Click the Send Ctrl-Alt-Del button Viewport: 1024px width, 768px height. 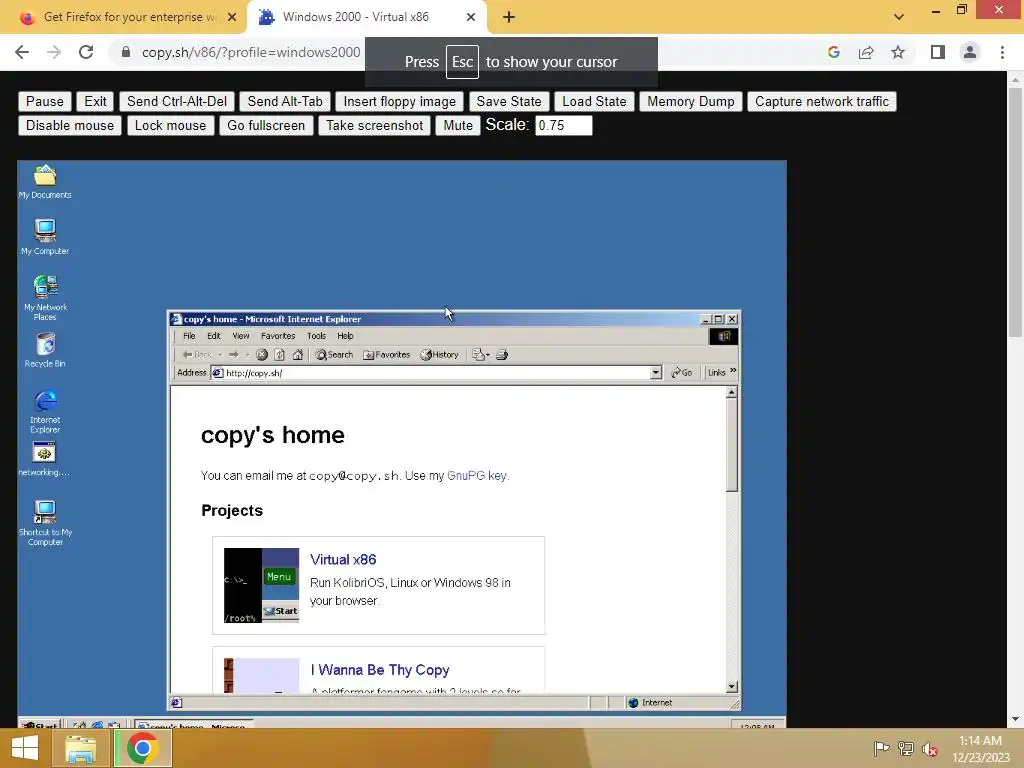pos(177,101)
